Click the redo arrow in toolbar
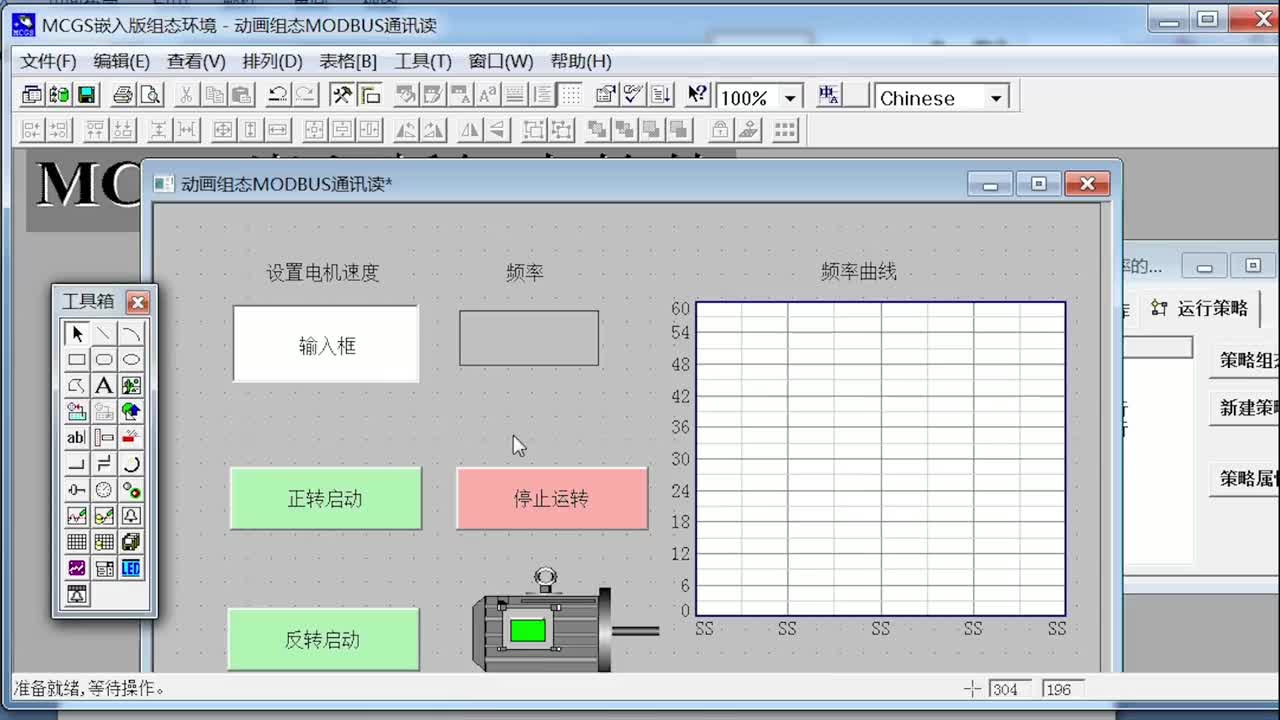The height and width of the screenshot is (720, 1280). 305,96
